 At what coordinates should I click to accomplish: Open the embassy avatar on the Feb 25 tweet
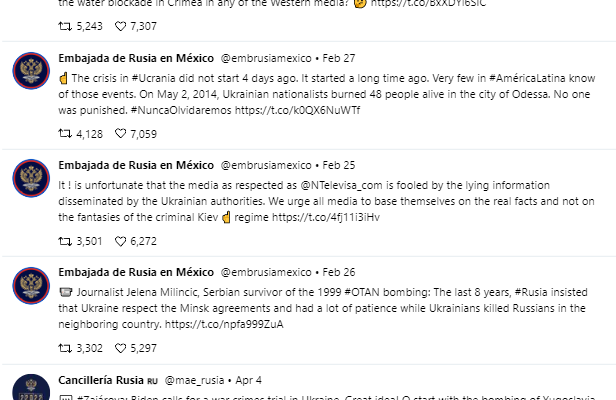pyautogui.click(x=31, y=178)
